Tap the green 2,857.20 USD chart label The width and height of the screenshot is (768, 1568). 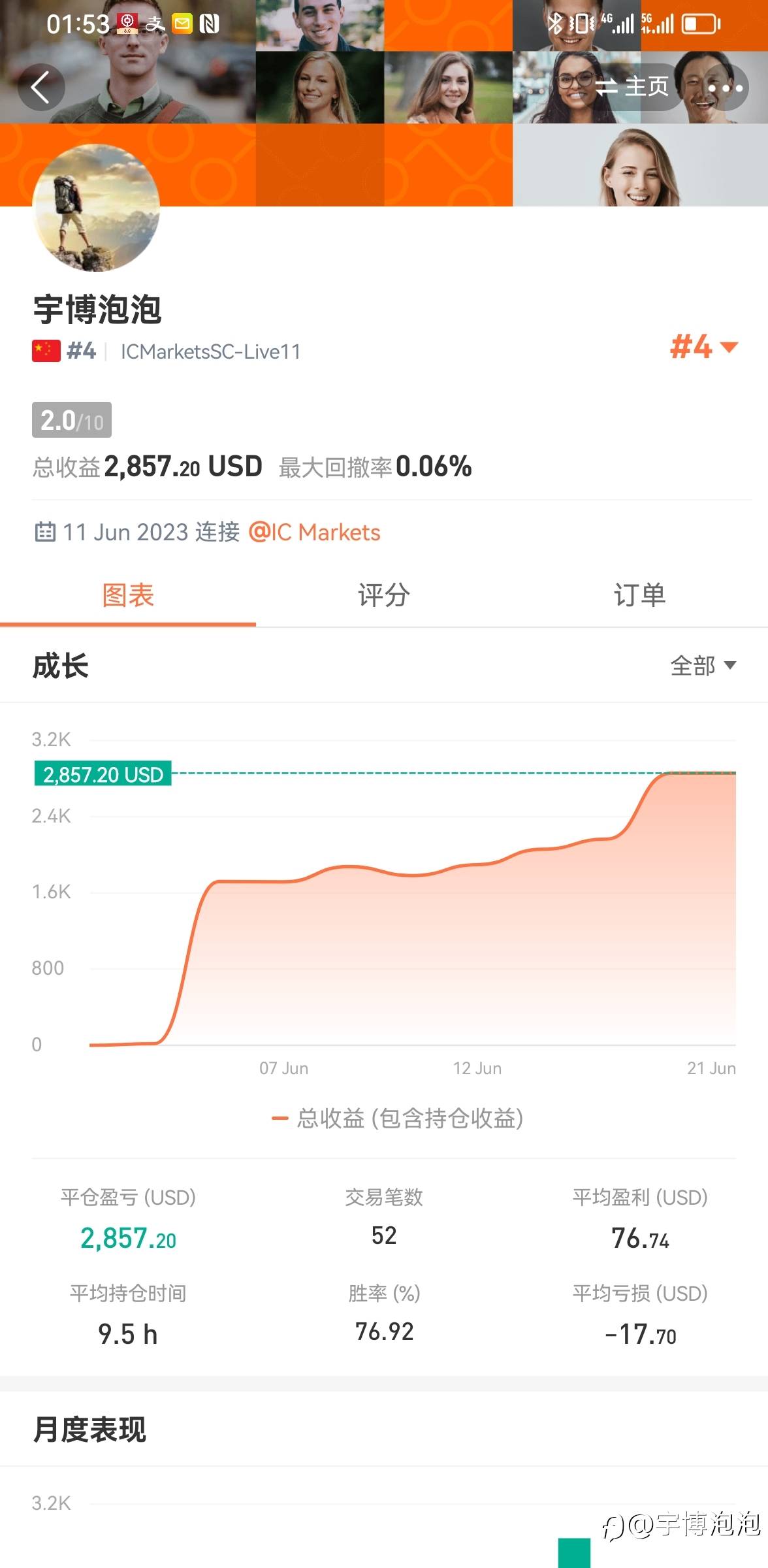103,774
